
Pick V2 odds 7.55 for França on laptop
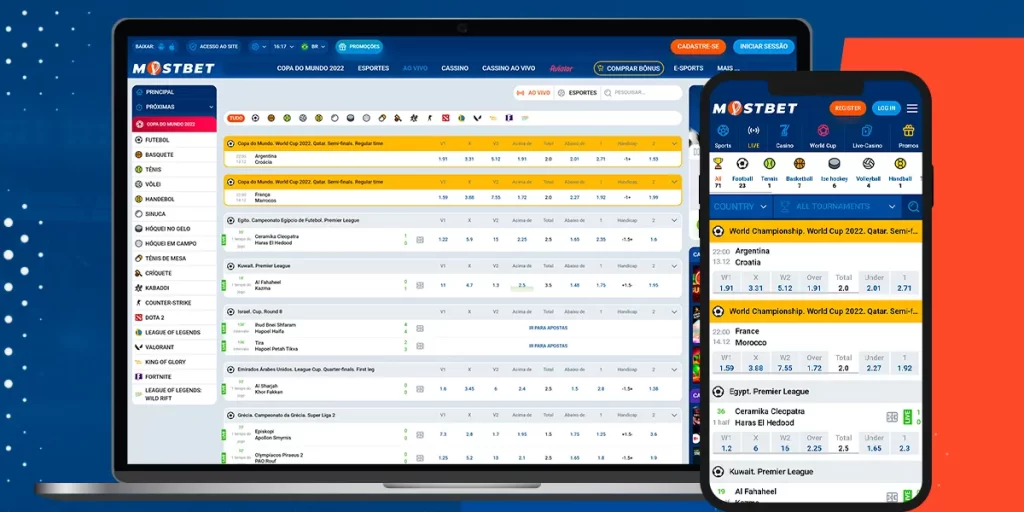[x=496, y=197]
